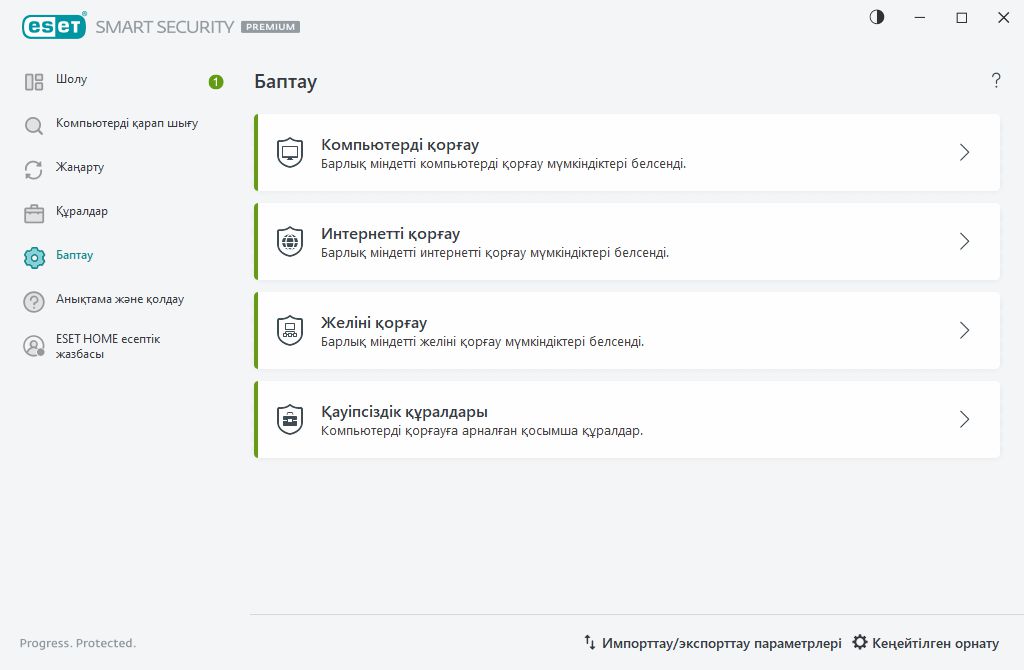Click the globe shield icon for Интернетті қорғау
Image resolution: width=1024 pixels, height=670 pixels.
pyautogui.click(x=290, y=242)
